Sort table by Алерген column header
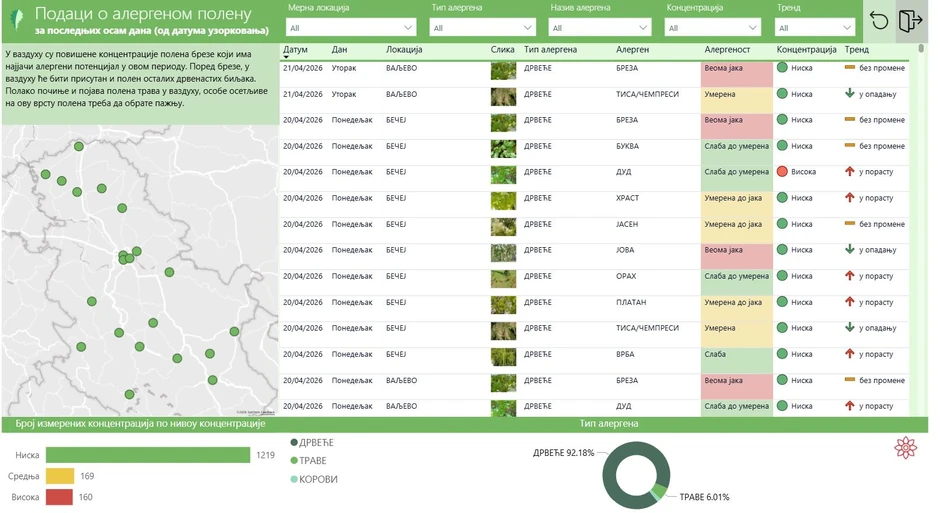The width and height of the screenshot is (940, 513). point(632,49)
